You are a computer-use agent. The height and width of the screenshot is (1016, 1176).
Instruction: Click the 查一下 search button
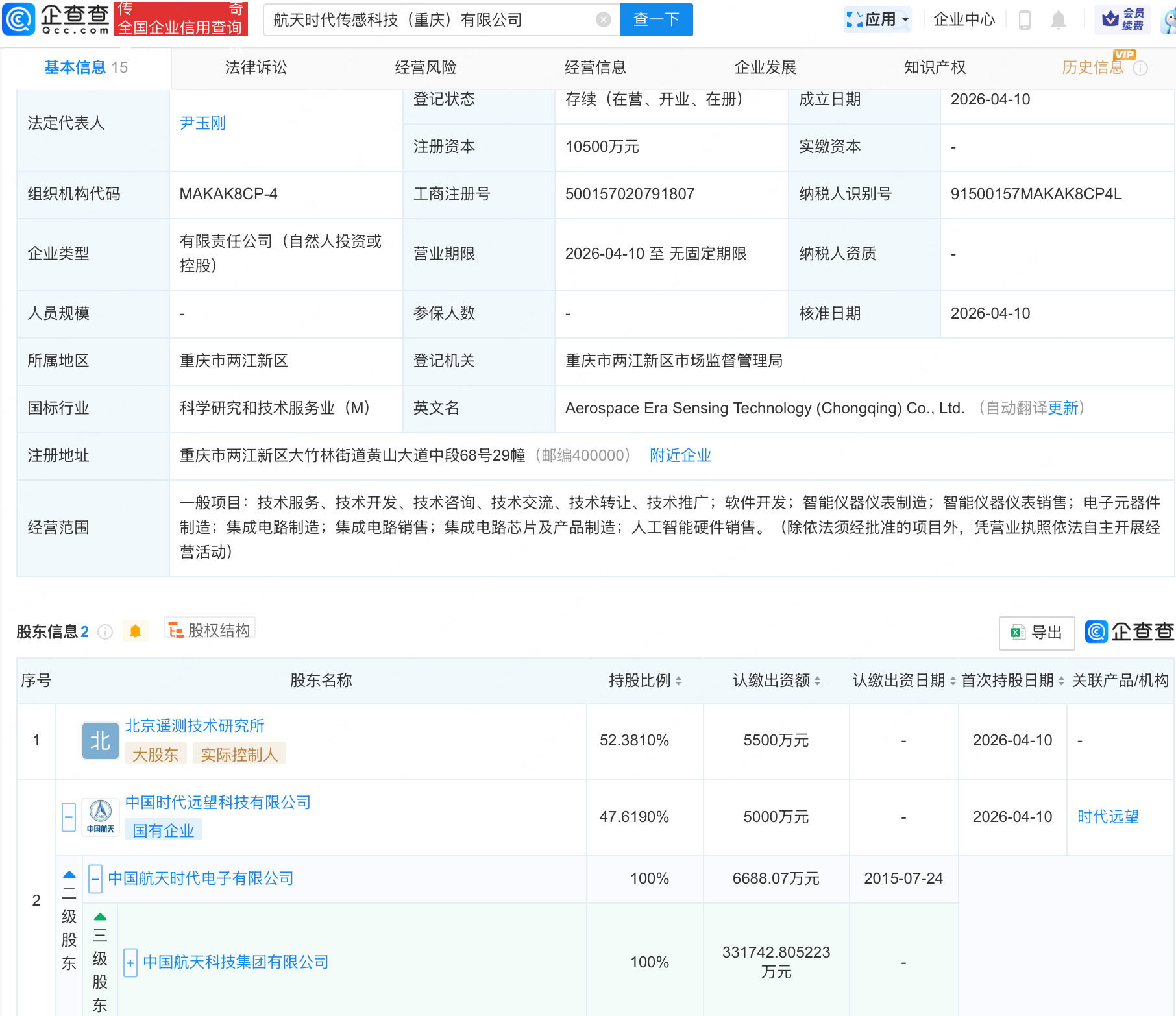655,19
